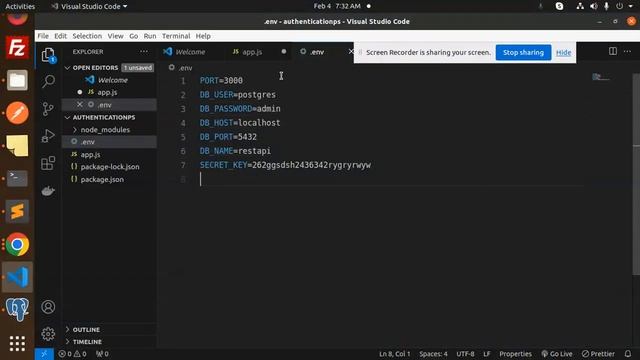Show Applications grid in dock
This screenshot has height=360, width=640.
click(x=17, y=343)
